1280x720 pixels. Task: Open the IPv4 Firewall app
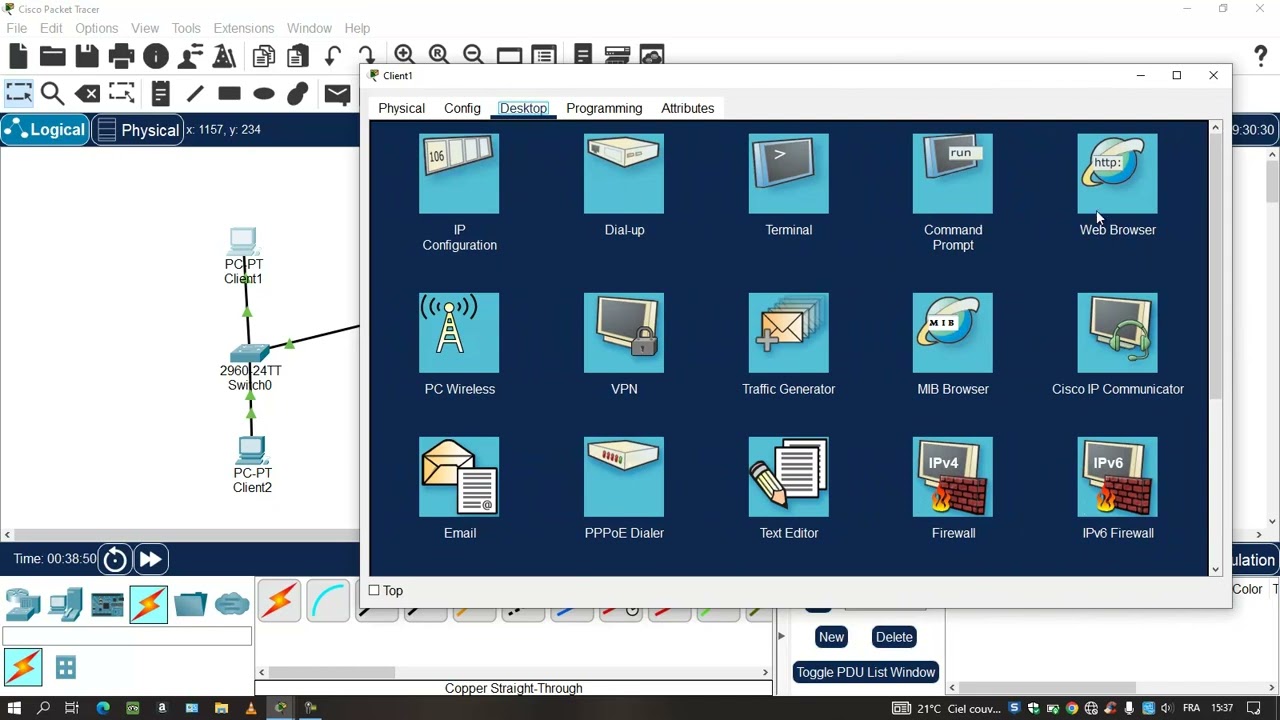coord(953,488)
